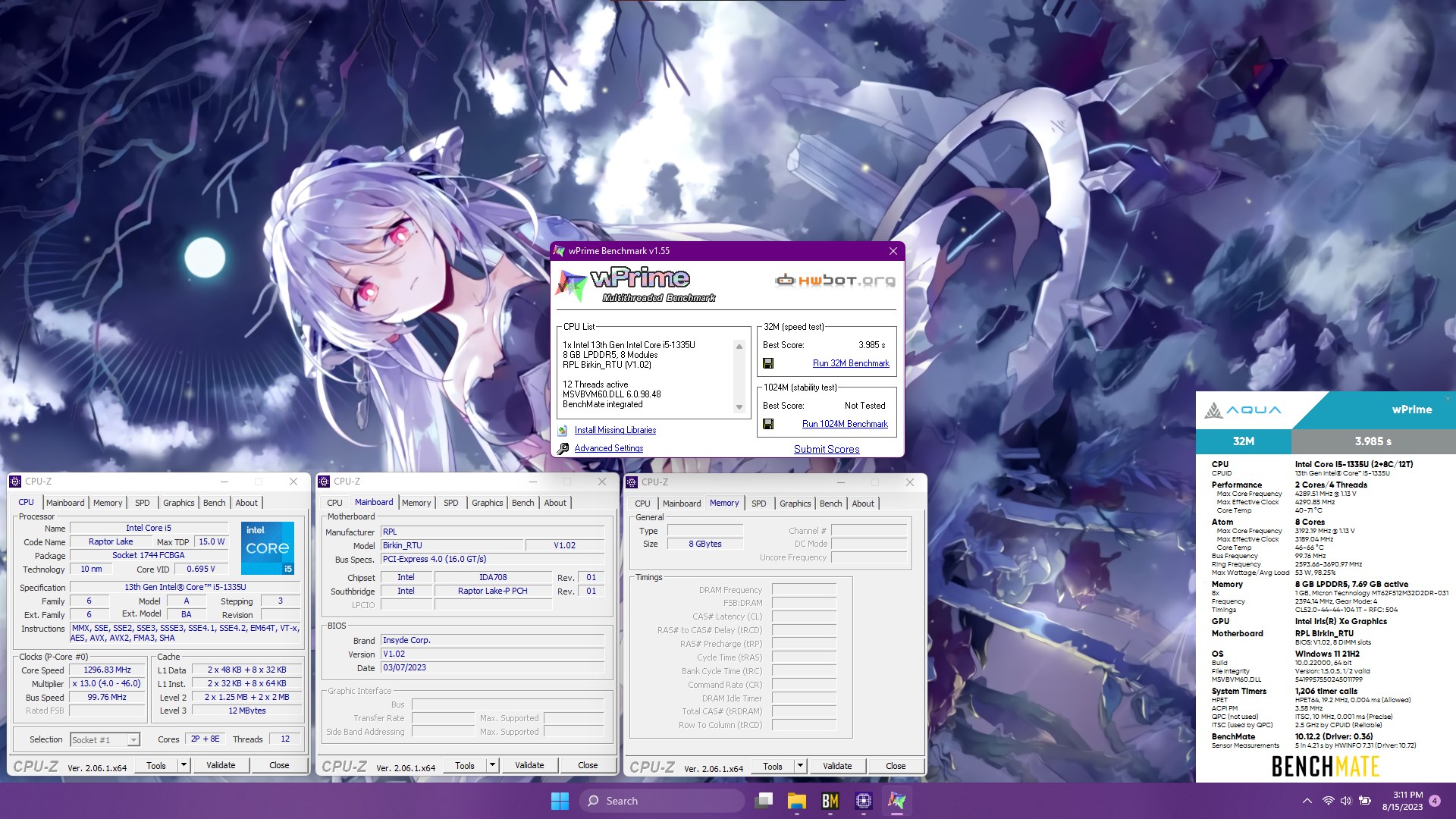The image size is (1456, 819).
Task: Open File Explorer from the taskbar
Action: pyautogui.click(x=796, y=801)
